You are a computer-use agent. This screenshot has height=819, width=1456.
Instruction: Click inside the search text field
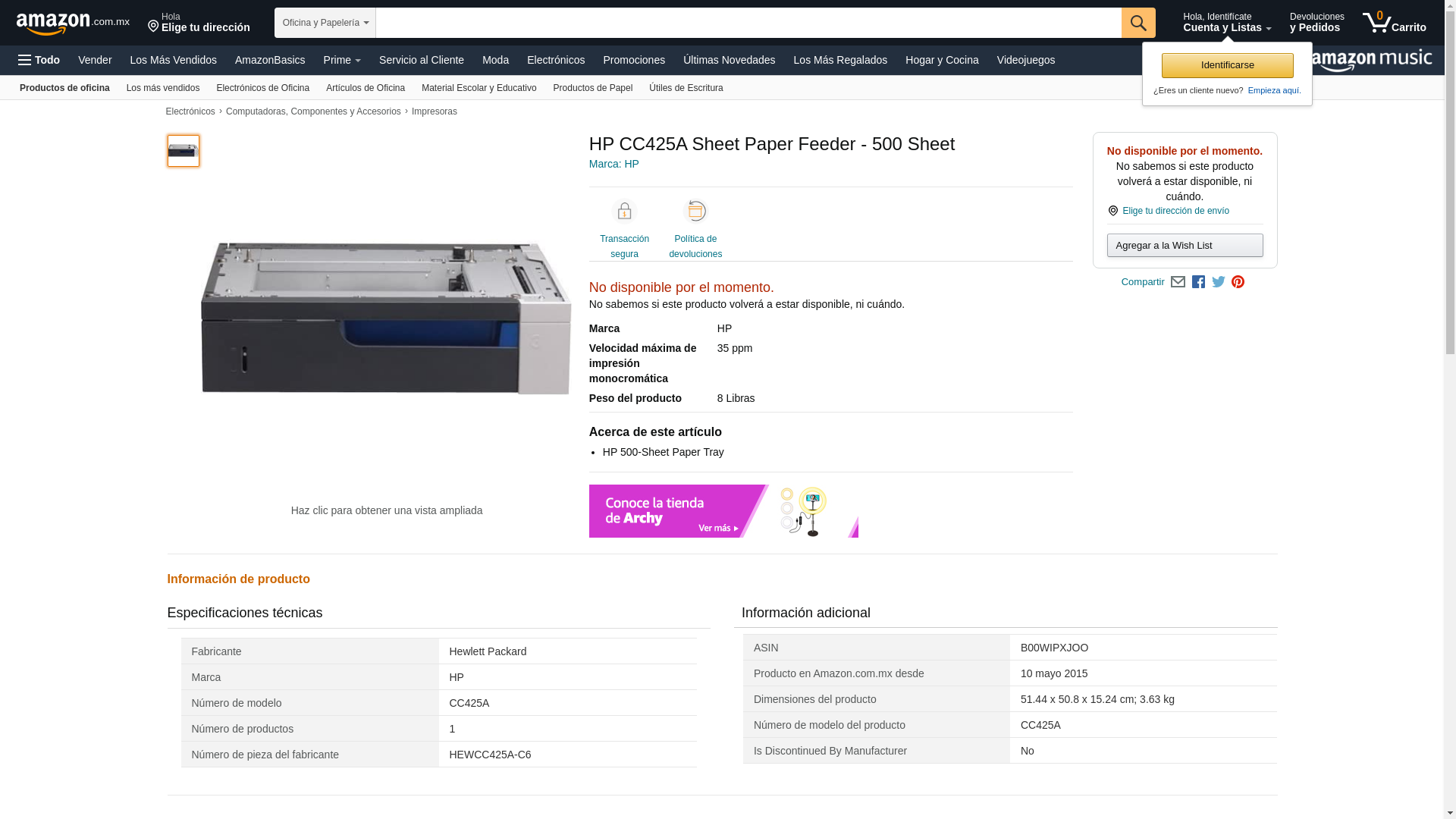(x=748, y=23)
